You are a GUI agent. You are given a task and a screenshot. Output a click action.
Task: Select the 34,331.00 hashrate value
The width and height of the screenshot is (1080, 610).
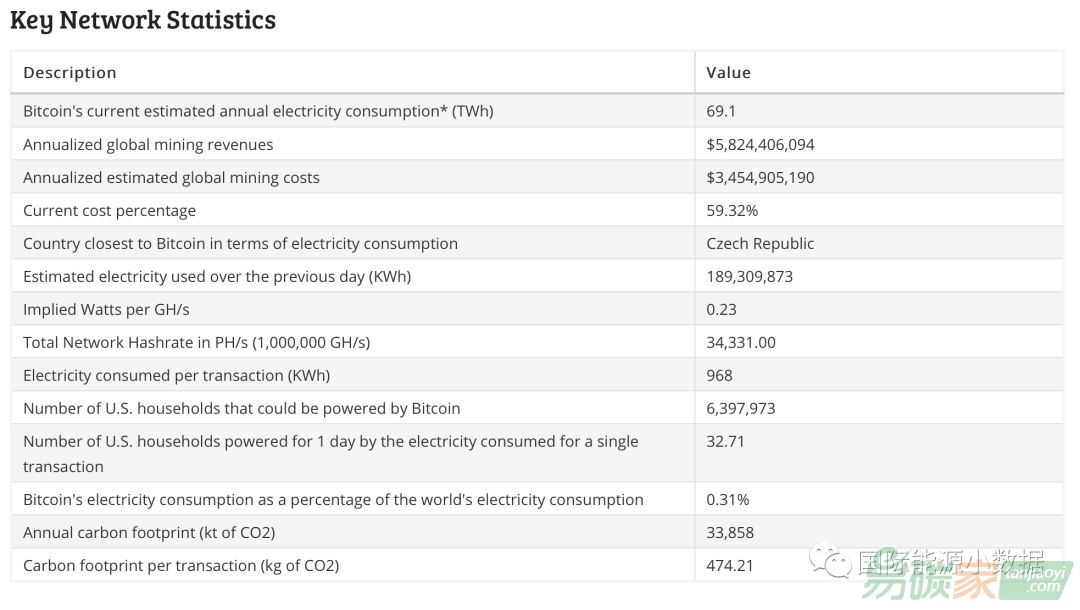pyautogui.click(x=741, y=343)
